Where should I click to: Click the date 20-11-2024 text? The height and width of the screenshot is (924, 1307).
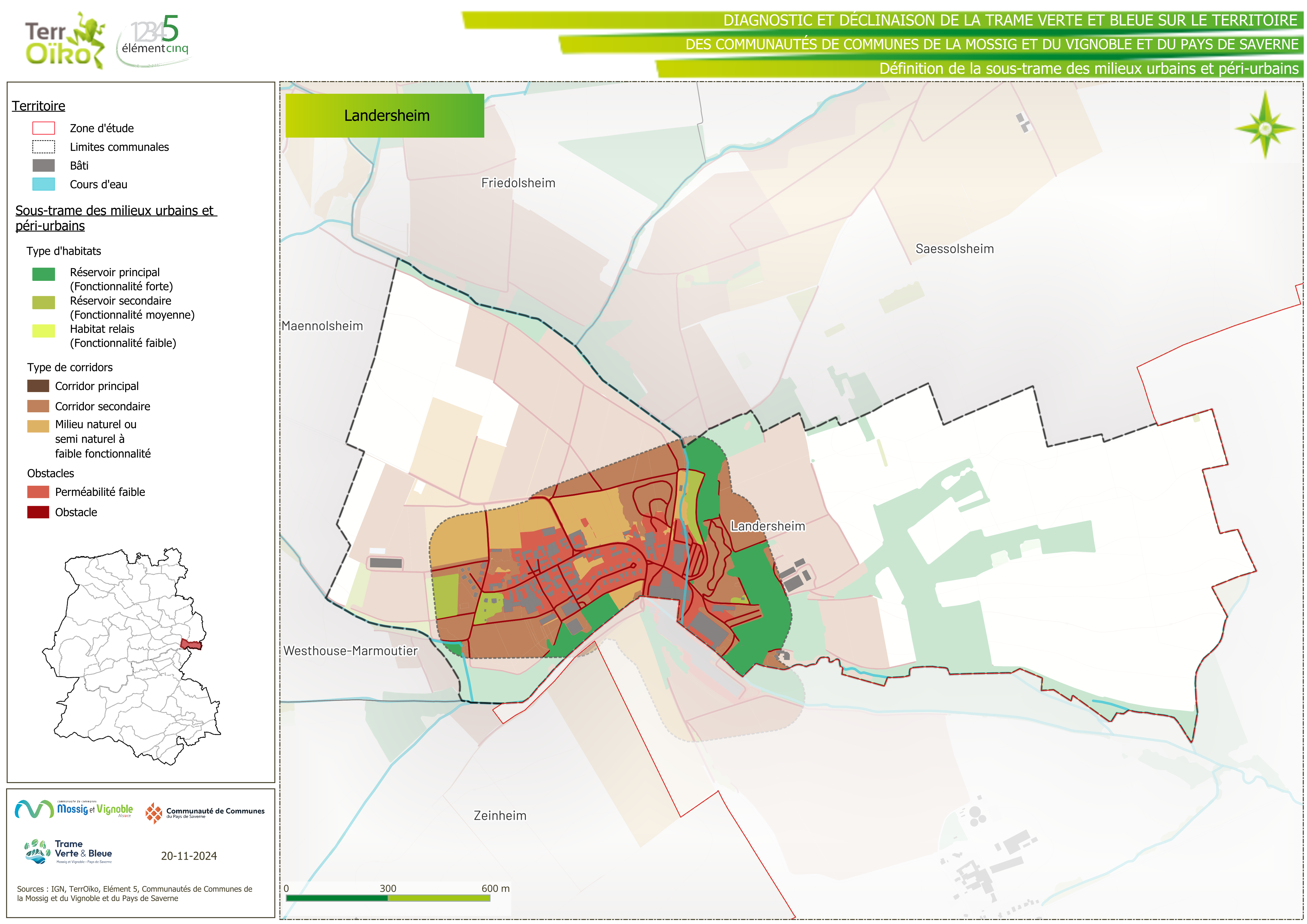pyautogui.click(x=188, y=856)
